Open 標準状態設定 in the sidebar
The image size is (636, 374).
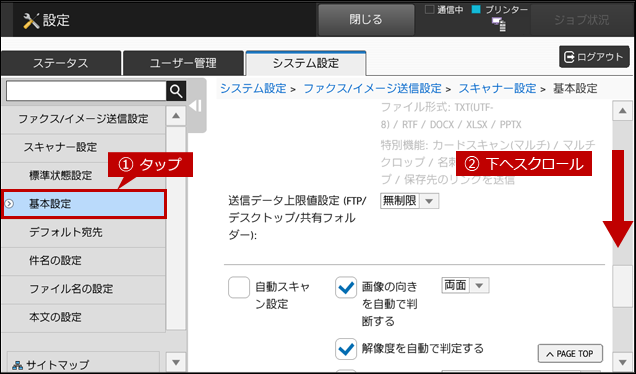click(x=83, y=176)
